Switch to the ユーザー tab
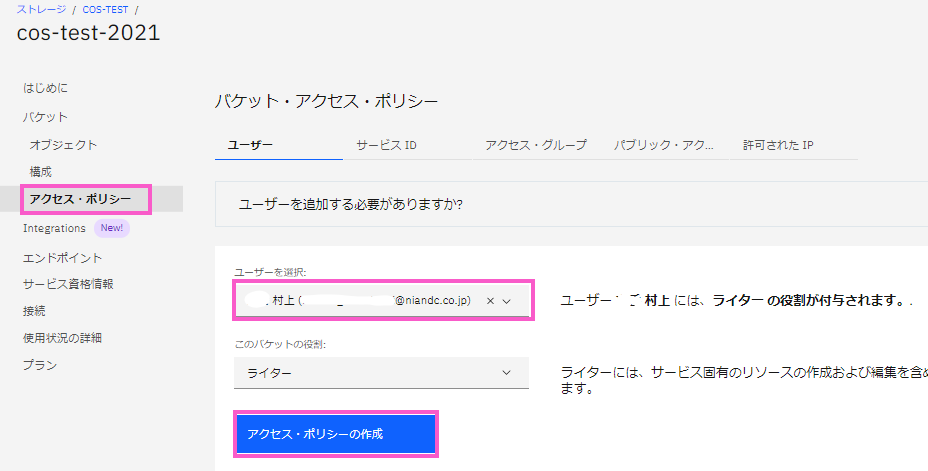Image resolution: width=928 pixels, height=471 pixels. [x=250, y=145]
